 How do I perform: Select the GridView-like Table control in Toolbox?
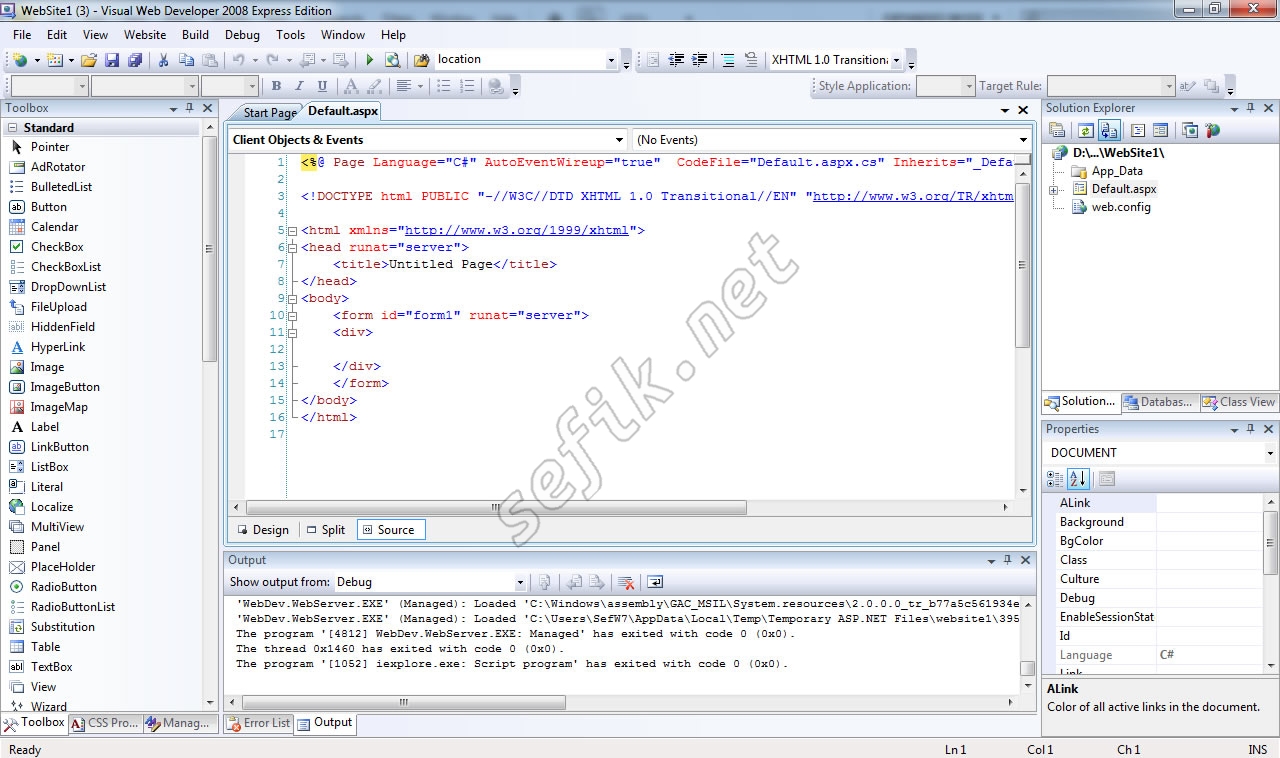45,647
